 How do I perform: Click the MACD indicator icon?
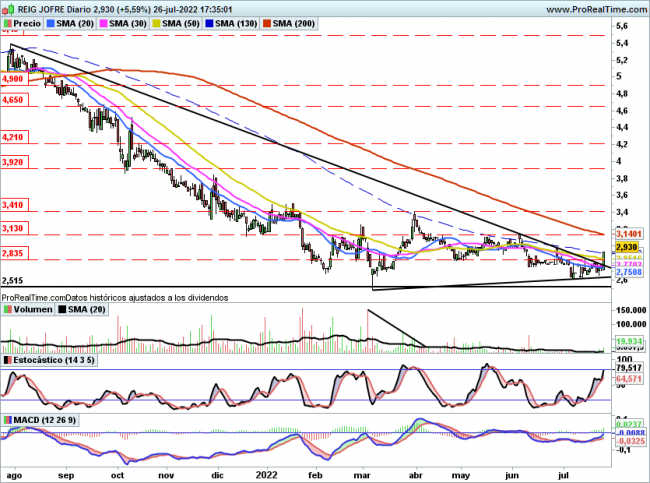coord(8,420)
